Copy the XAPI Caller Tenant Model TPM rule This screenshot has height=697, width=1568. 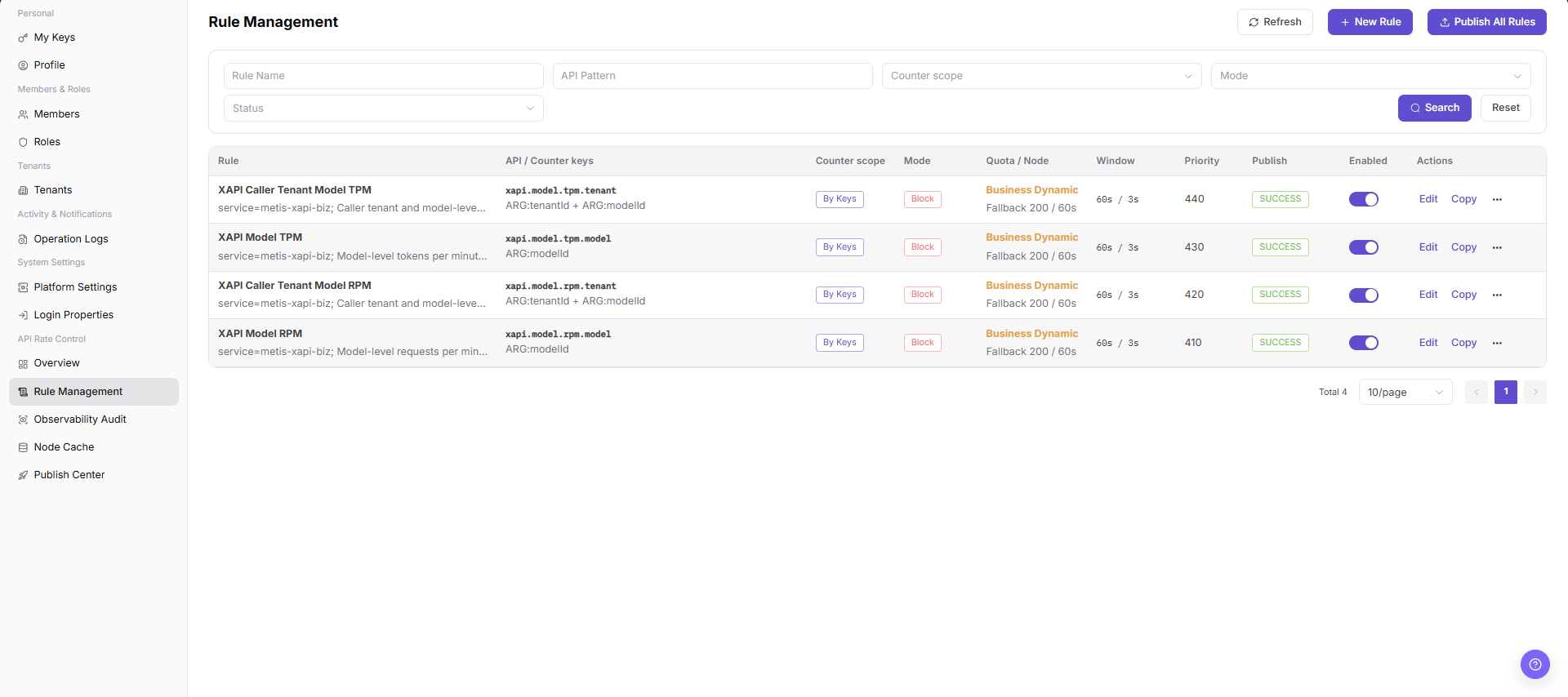tap(1463, 199)
